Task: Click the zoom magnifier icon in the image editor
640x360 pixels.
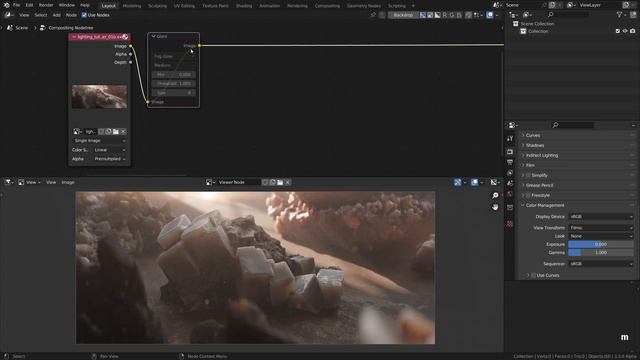Action: pyautogui.click(x=495, y=196)
